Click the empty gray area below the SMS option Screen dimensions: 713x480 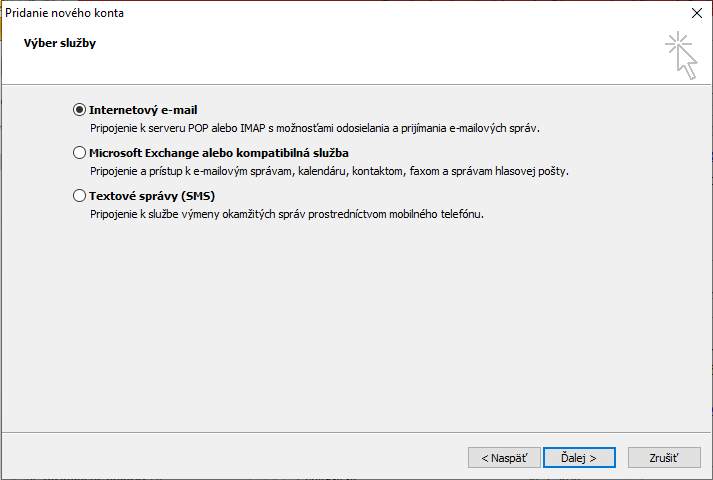click(x=350, y=320)
